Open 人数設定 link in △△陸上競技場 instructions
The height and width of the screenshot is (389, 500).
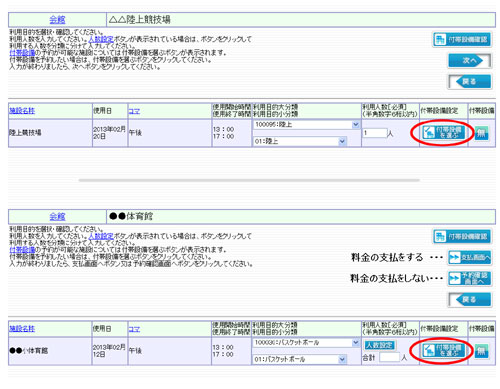coord(101,39)
